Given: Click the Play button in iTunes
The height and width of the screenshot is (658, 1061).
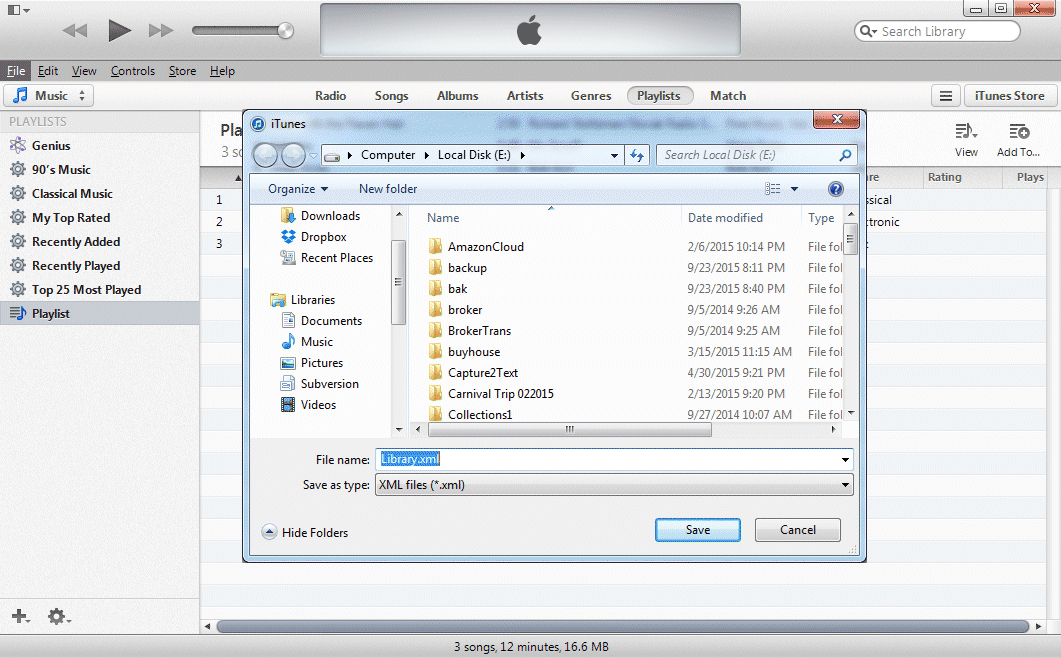Looking at the screenshot, I should [x=119, y=30].
